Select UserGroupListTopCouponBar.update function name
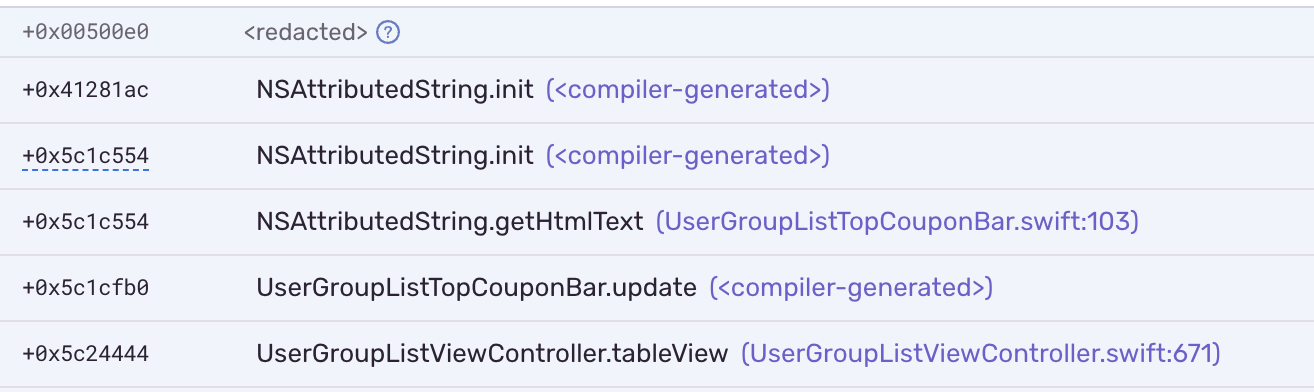This screenshot has width=1314, height=392. [x=476, y=288]
